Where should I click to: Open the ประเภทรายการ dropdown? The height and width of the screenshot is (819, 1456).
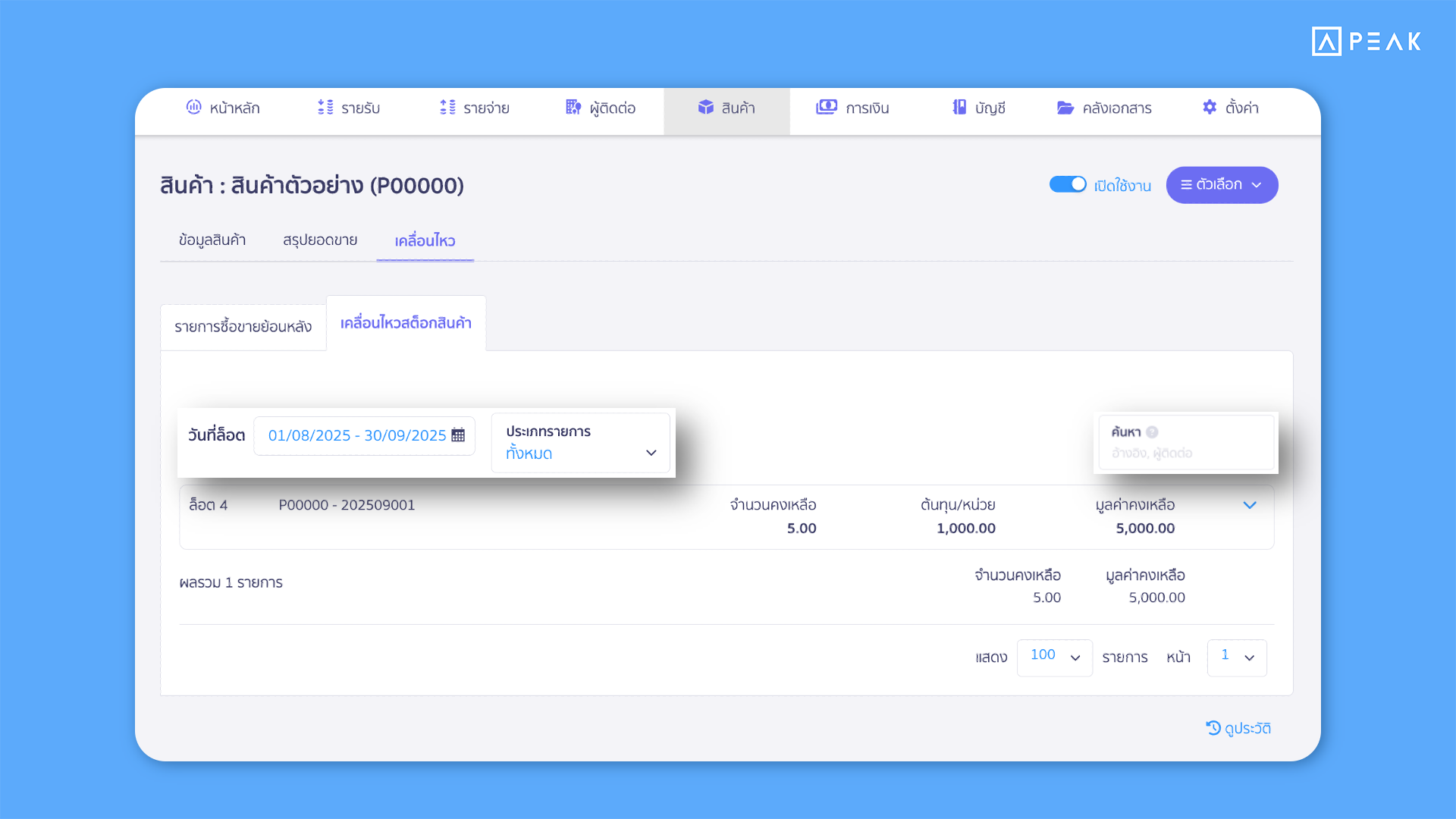tap(580, 443)
